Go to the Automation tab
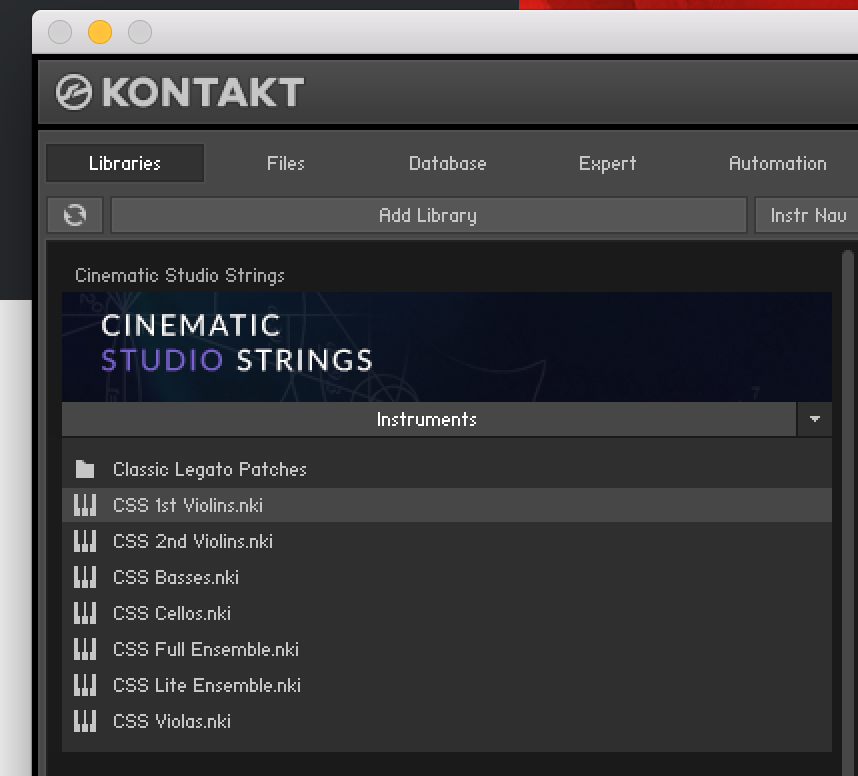Screen dimensions: 858x776 777,163
